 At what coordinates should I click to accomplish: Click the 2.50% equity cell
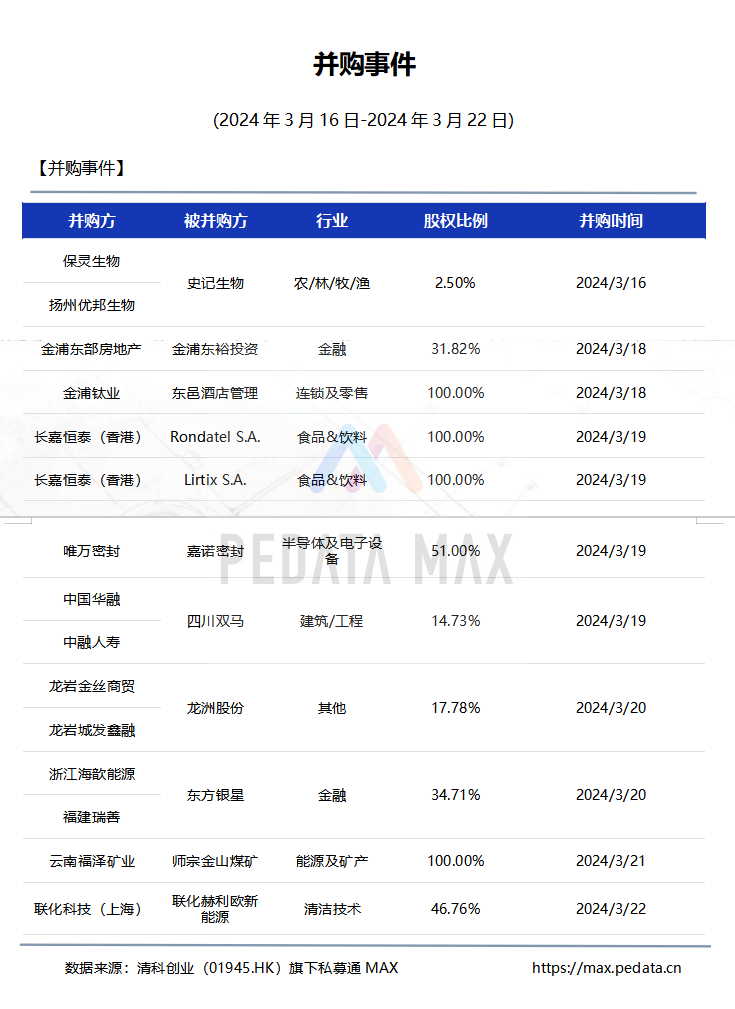(x=455, y=283)
